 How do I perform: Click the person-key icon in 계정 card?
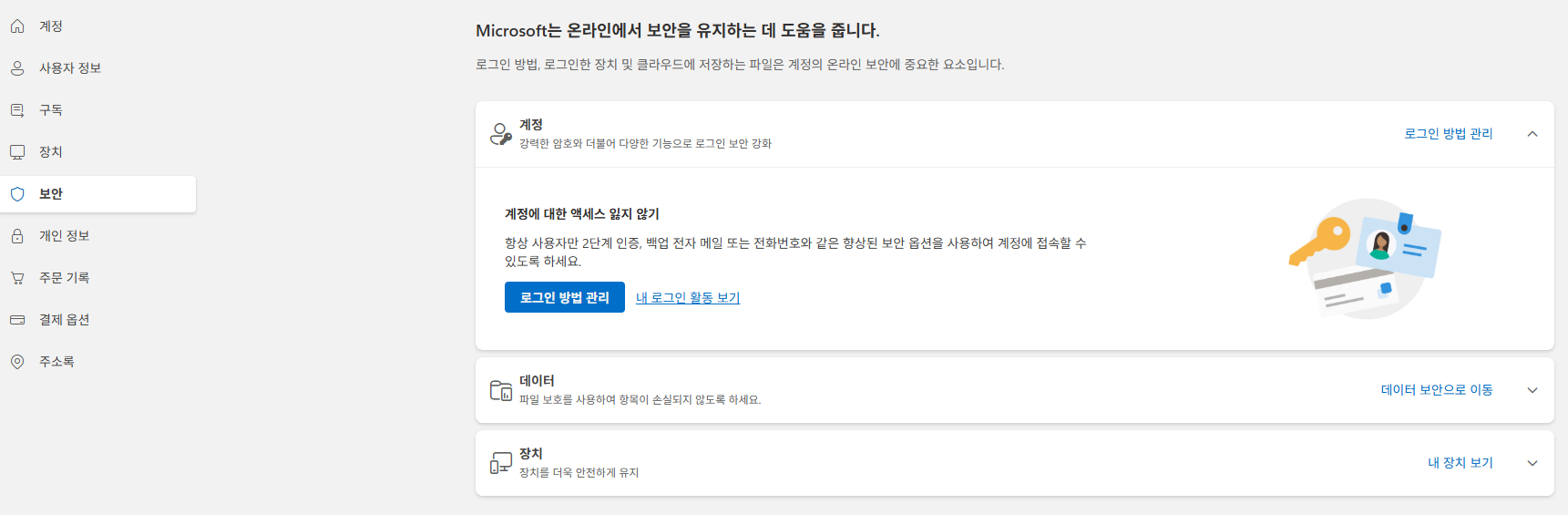pos(501,134)
